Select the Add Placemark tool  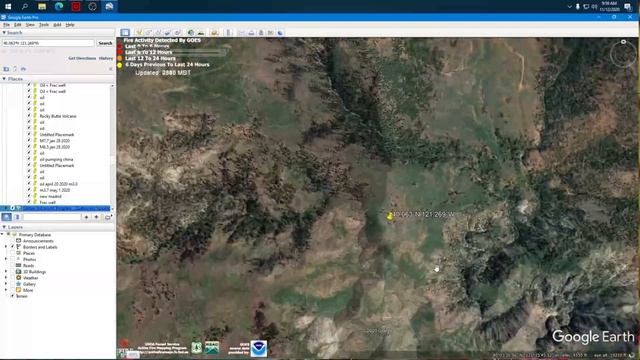pos(139,33)
